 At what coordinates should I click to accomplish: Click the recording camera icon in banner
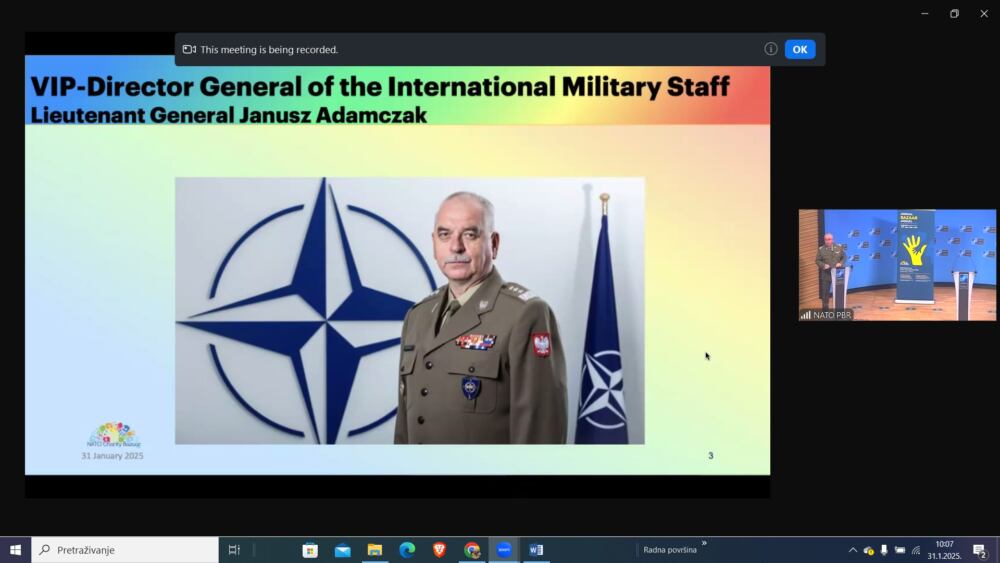click(189, 49)
